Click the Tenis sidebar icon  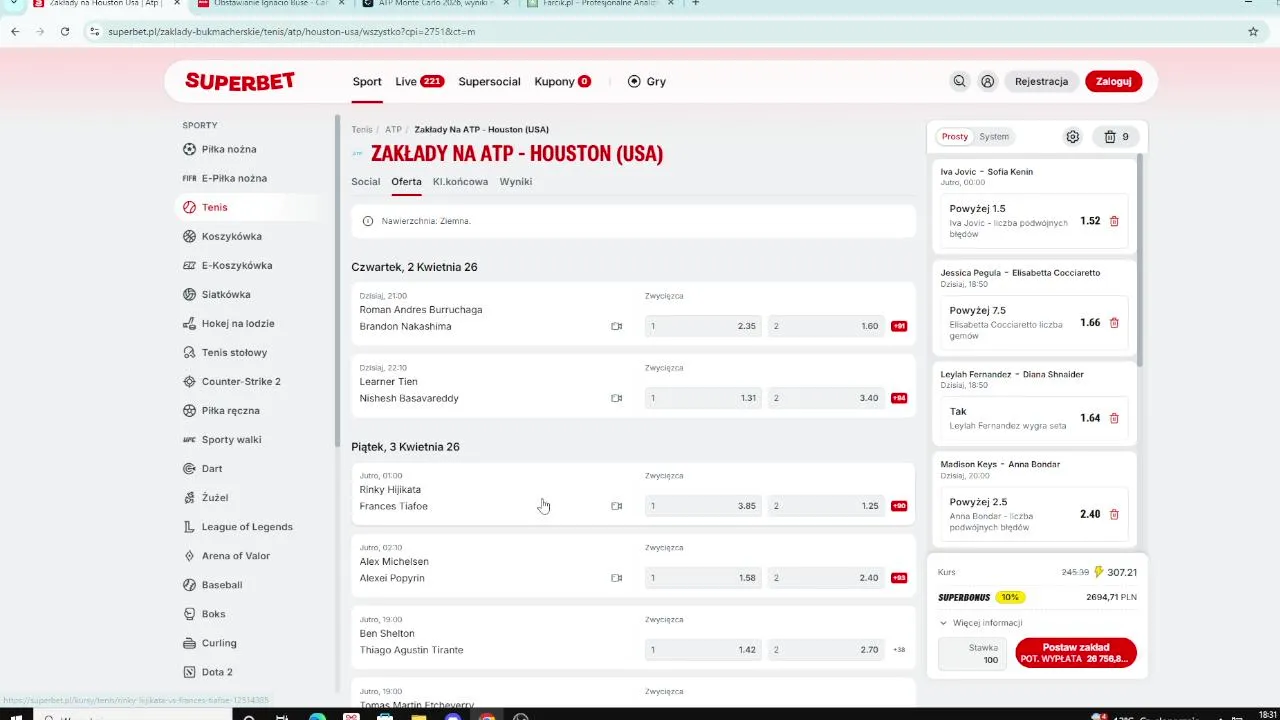190,207
